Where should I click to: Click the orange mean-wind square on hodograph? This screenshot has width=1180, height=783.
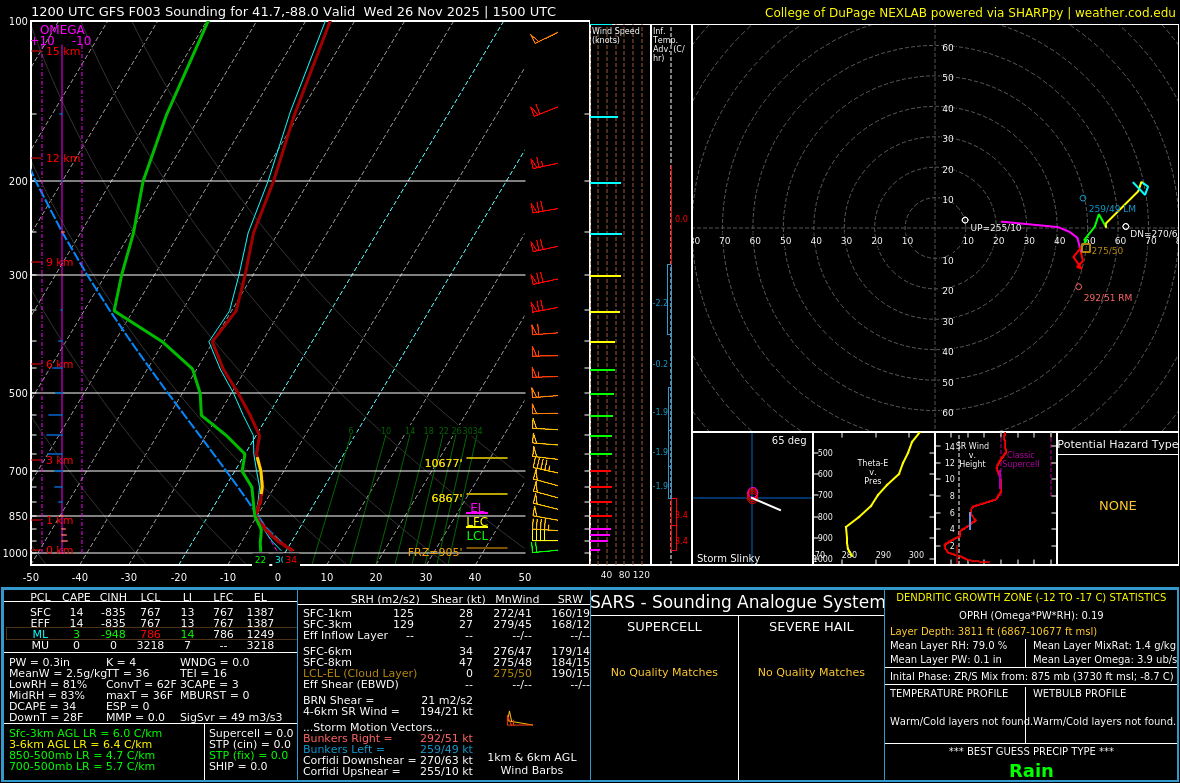[1086, 248]
